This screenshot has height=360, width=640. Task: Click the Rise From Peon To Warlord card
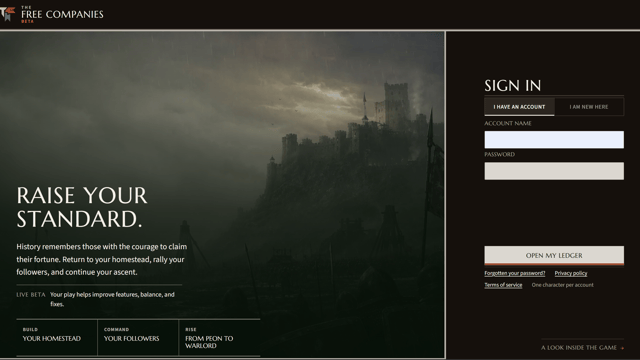pos(220,338)
